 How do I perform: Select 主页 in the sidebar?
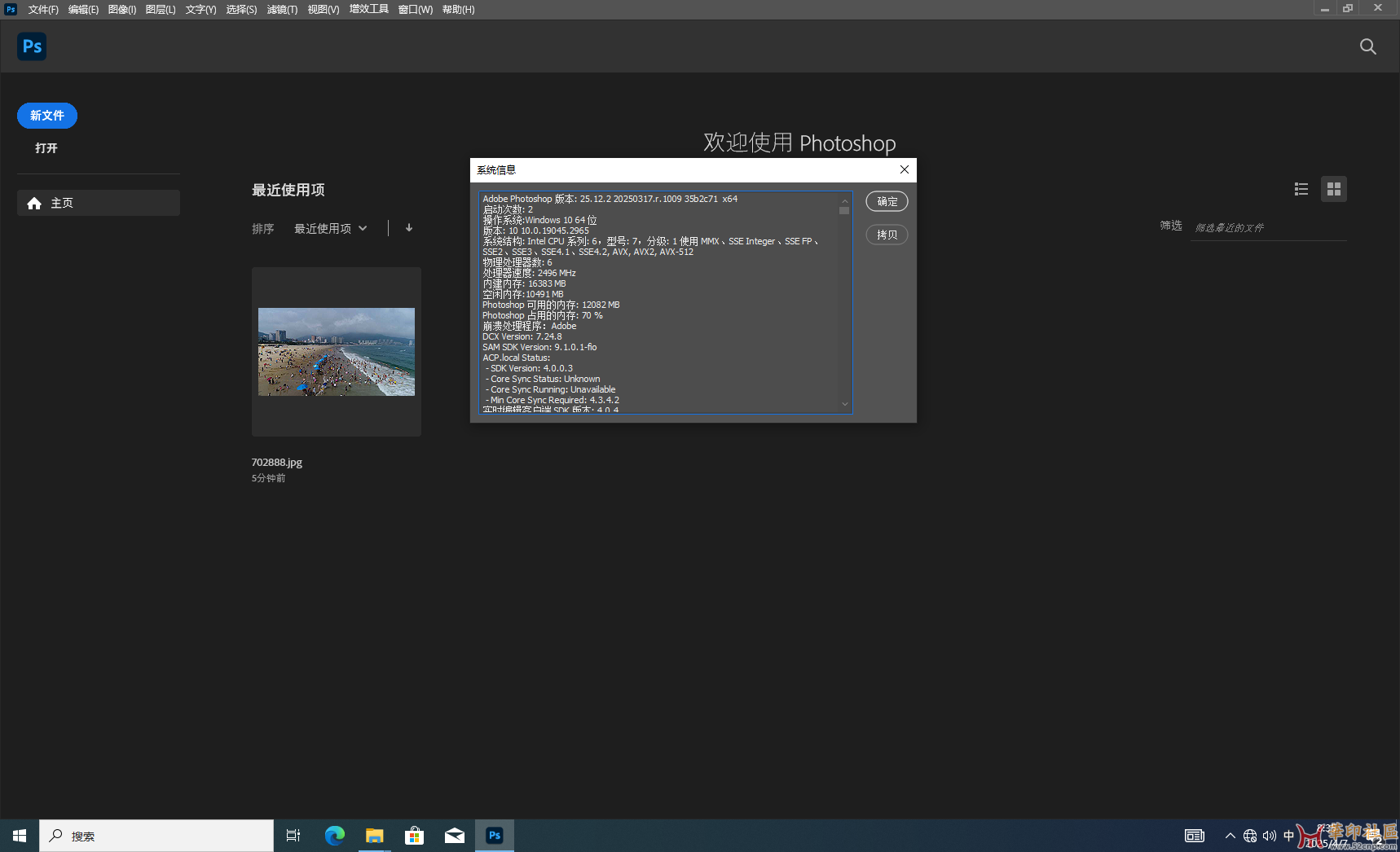(x=99, y=203)
